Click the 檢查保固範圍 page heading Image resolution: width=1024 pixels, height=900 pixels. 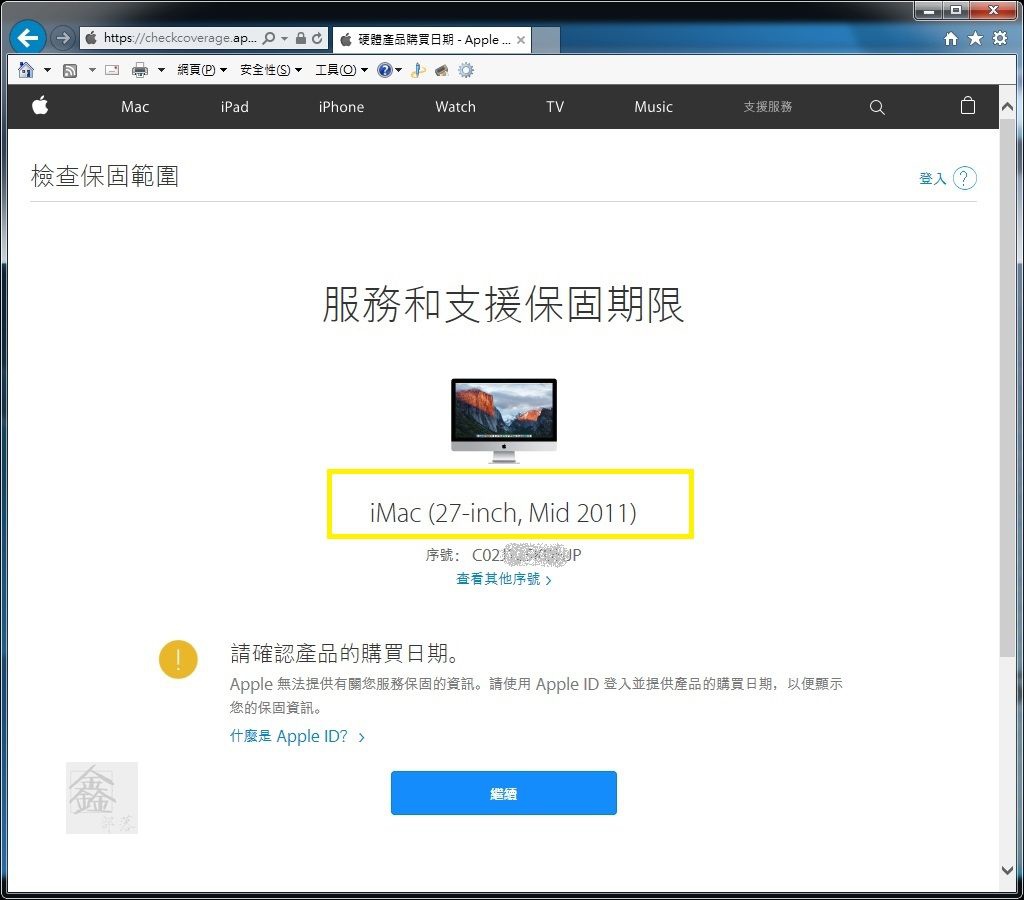coord(104,176)
